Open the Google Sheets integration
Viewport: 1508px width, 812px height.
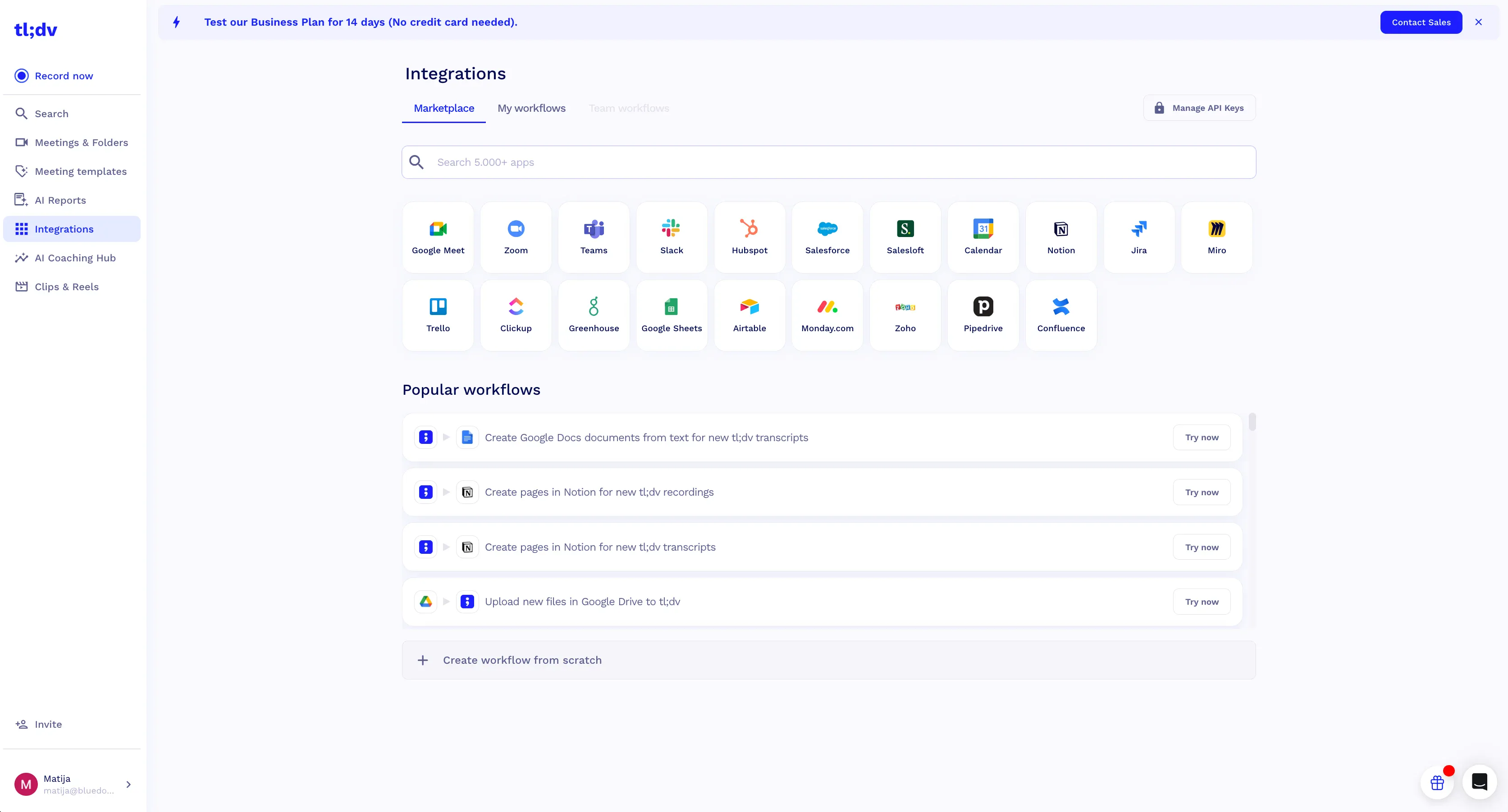click(672, 315)
